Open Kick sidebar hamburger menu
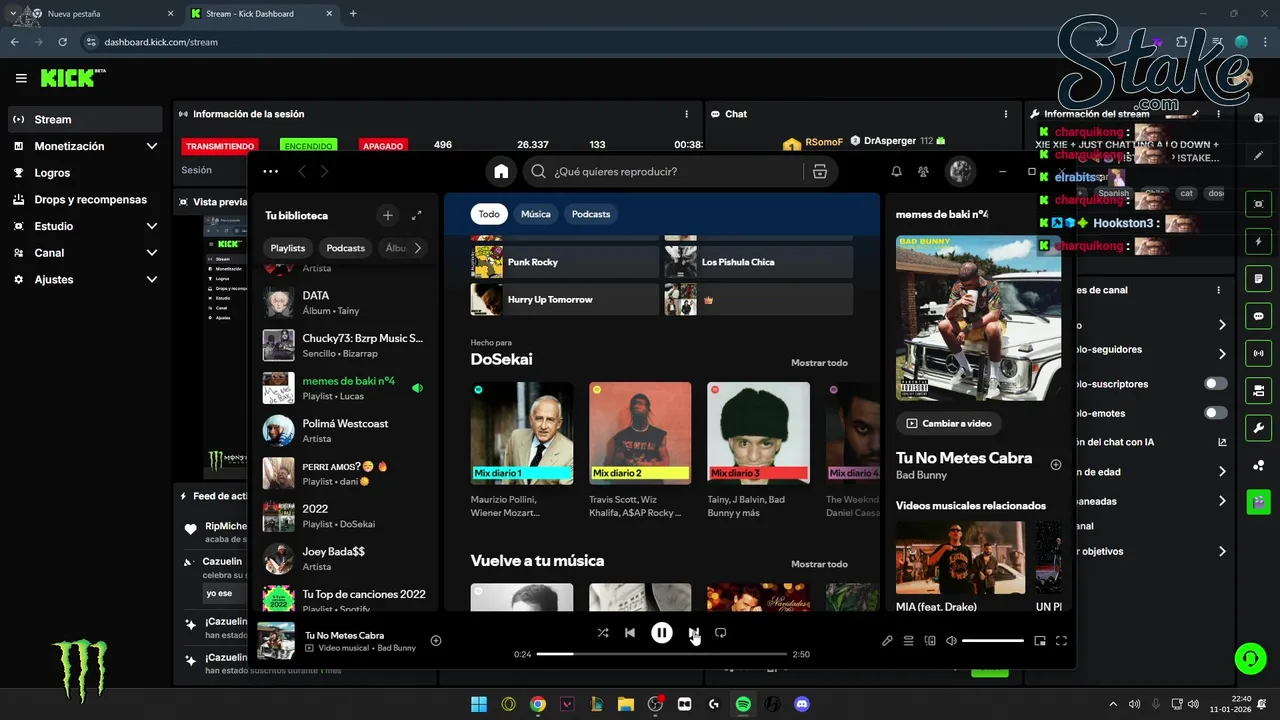Screen dimensions: 1280x720 click(21, 78)
